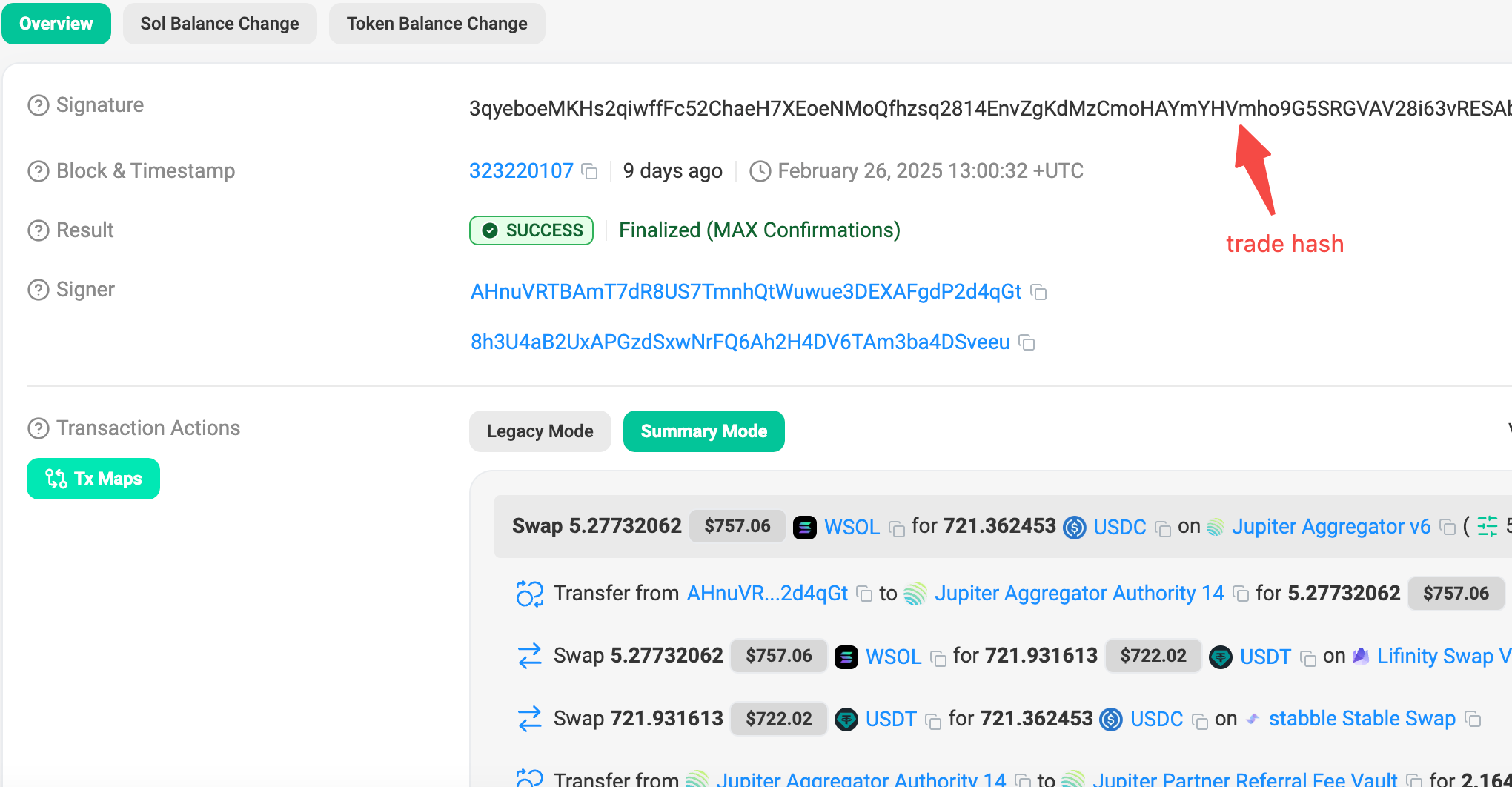The image size is (1512, 787).
Task: Click the routing sliders icon after Jupiter Aggregator v6
Action: (x=1488, y=526)
